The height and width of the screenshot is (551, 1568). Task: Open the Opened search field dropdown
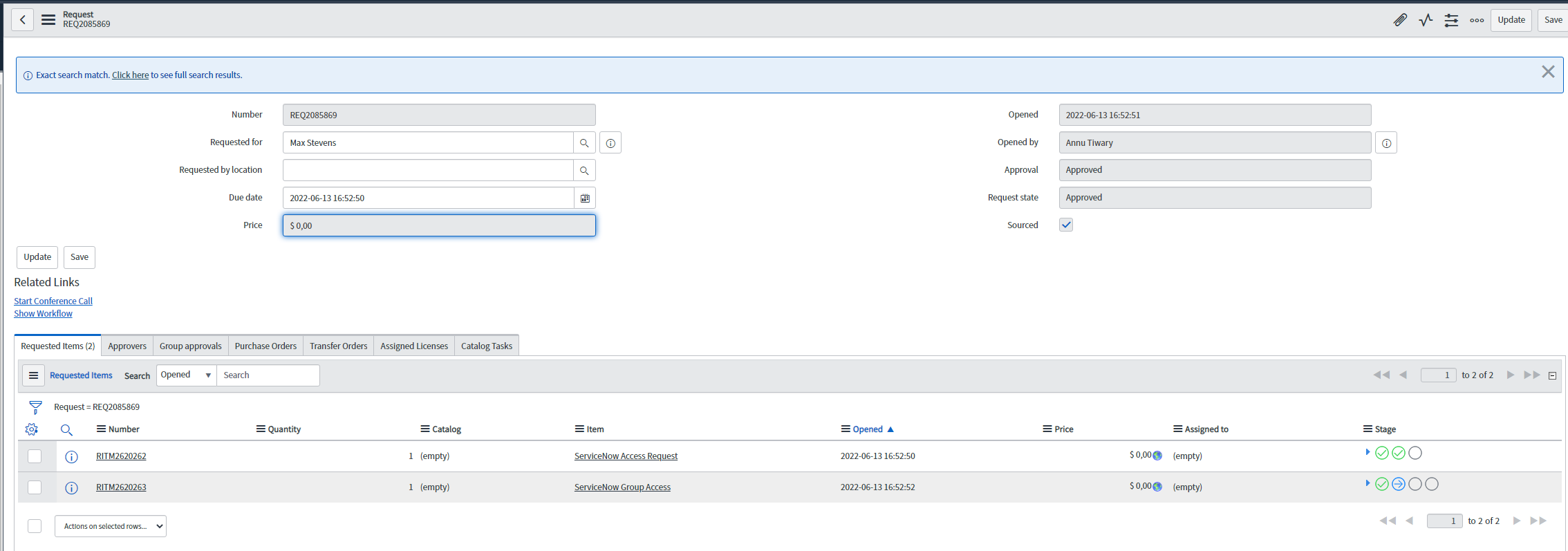coord(186,375)
